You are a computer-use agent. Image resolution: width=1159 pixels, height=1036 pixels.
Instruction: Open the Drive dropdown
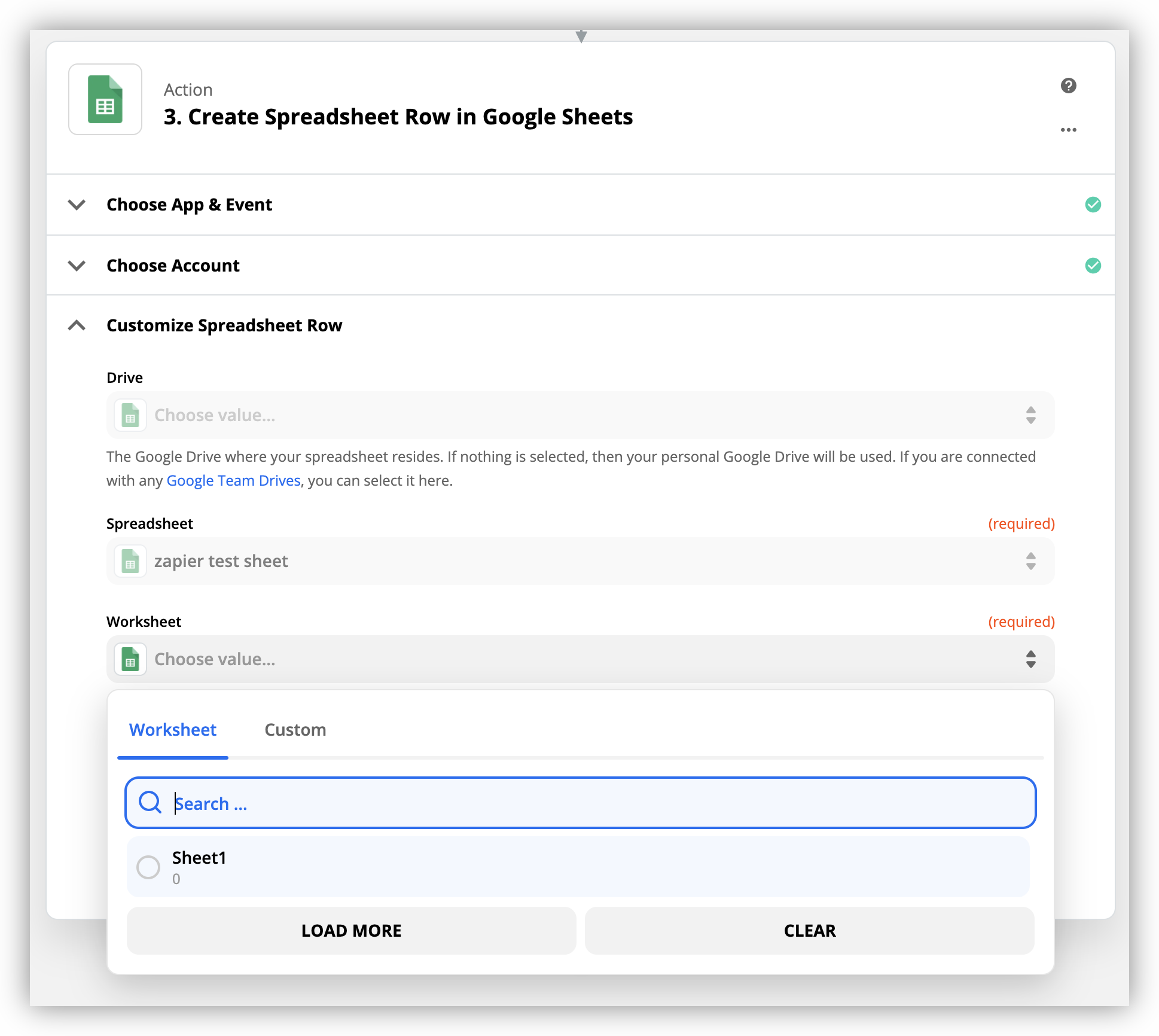(x=580, y=415)
